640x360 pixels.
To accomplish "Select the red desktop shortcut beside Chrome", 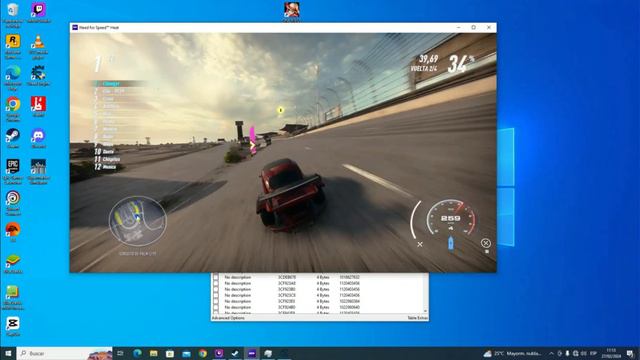I will point(38,105).
